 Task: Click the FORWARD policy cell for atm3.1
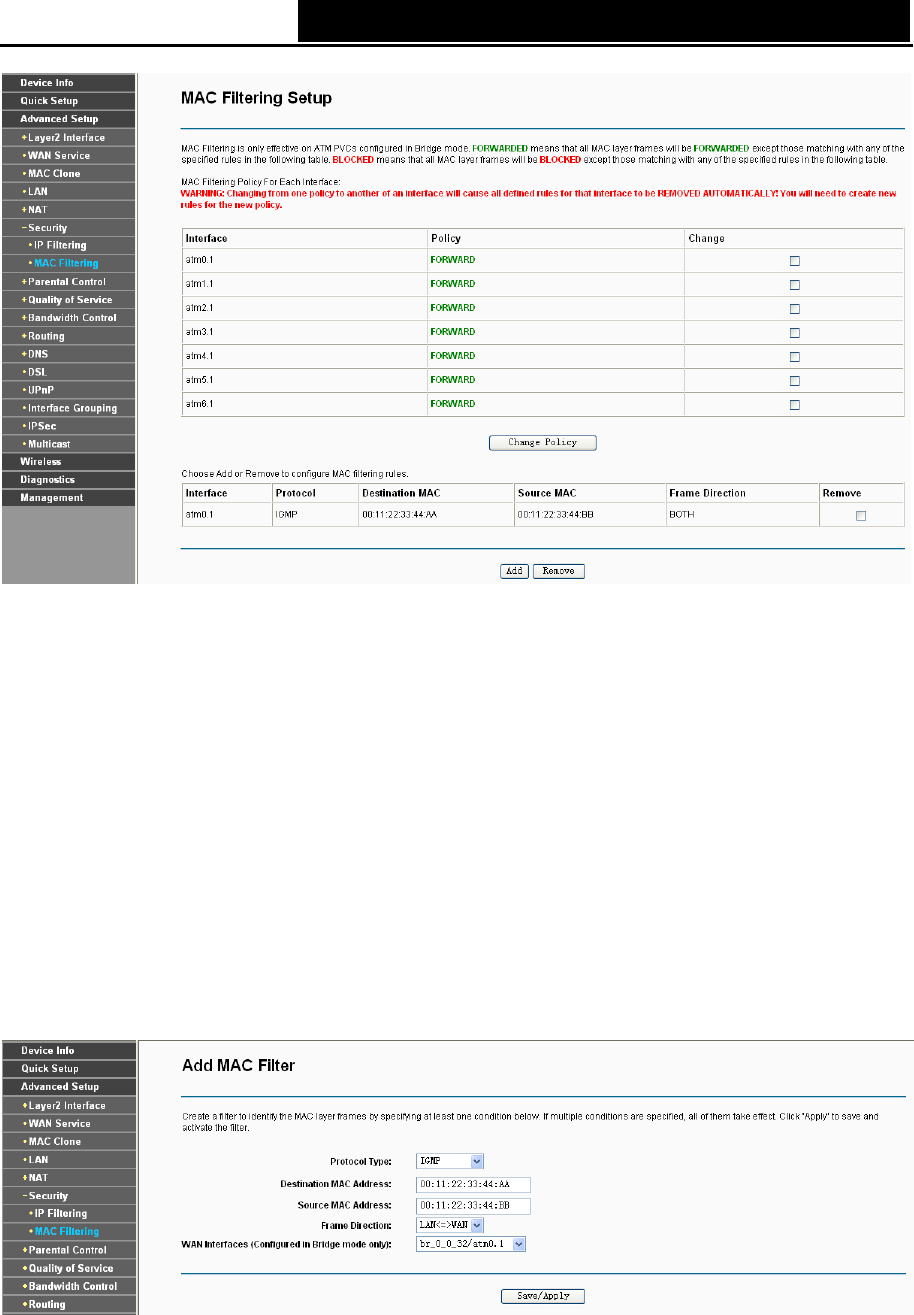[555, 332]
